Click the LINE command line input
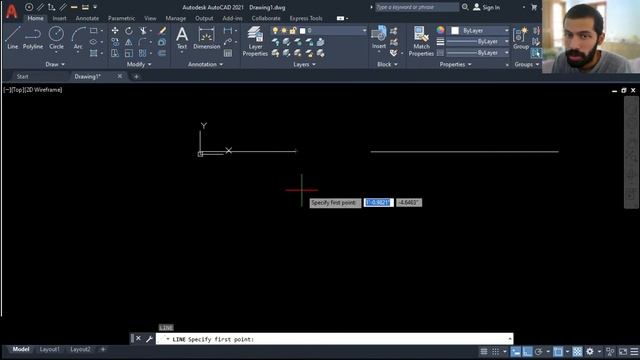Screen dimensions: 640x360 [334, 339]
